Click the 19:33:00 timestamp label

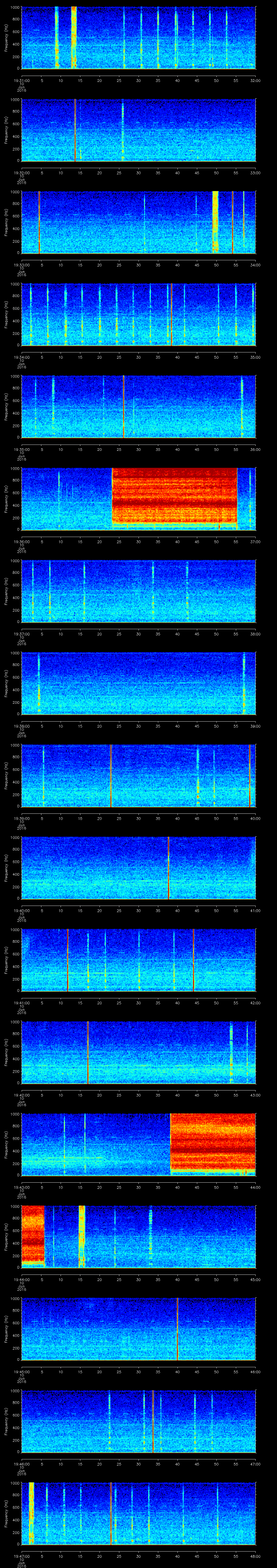coord(21,265)
